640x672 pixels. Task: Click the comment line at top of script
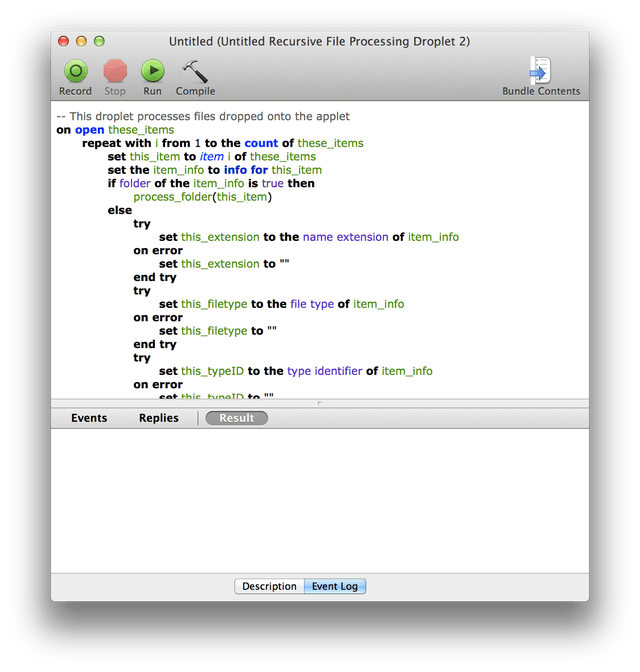click(202, 116)
